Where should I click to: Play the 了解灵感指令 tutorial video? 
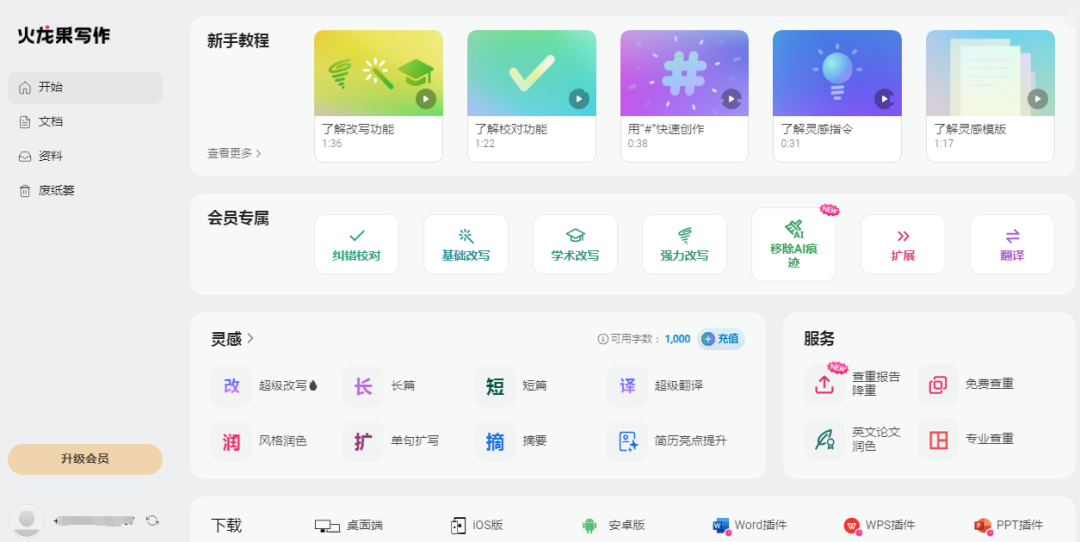click(884, 99)
